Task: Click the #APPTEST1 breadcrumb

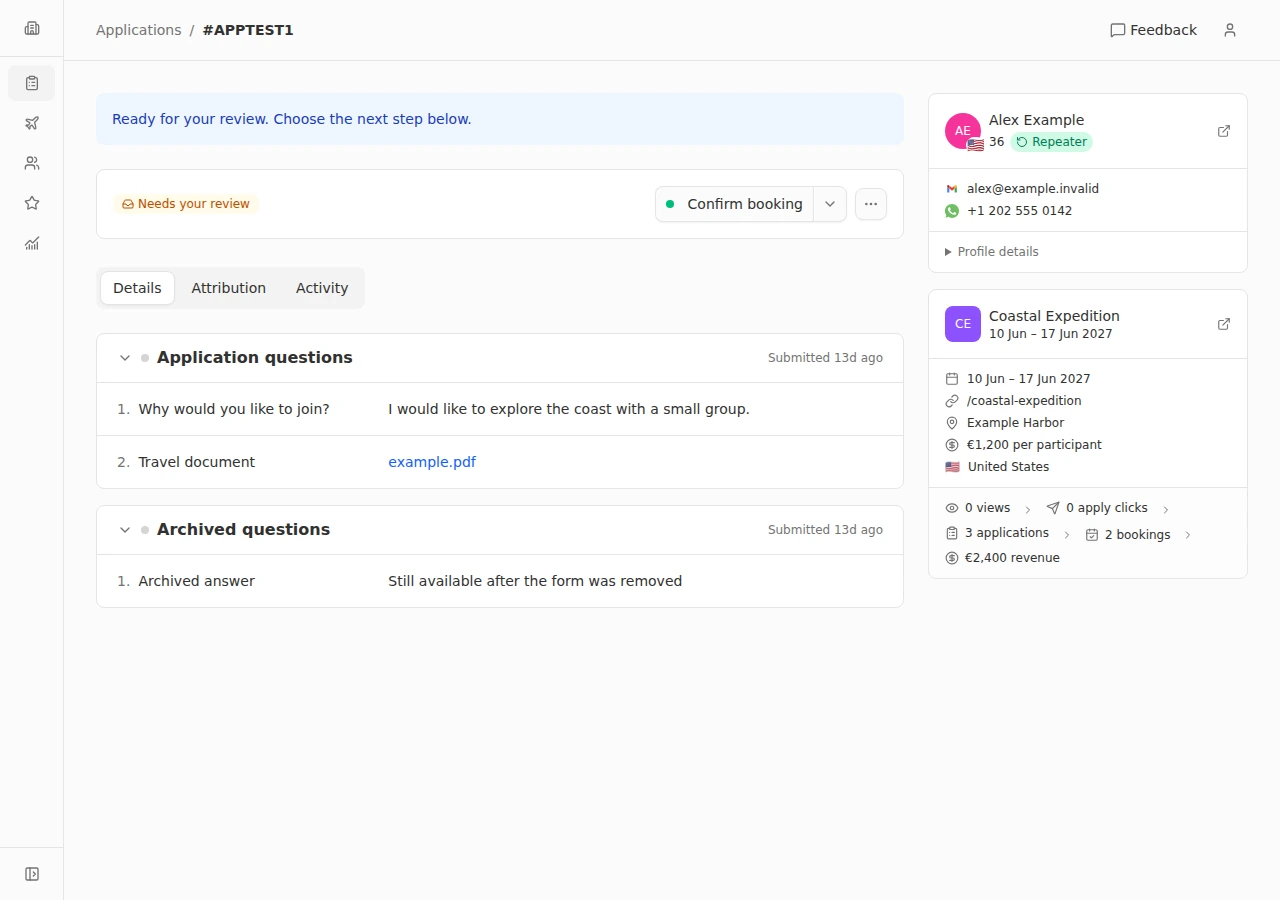Action: [248, 30]
